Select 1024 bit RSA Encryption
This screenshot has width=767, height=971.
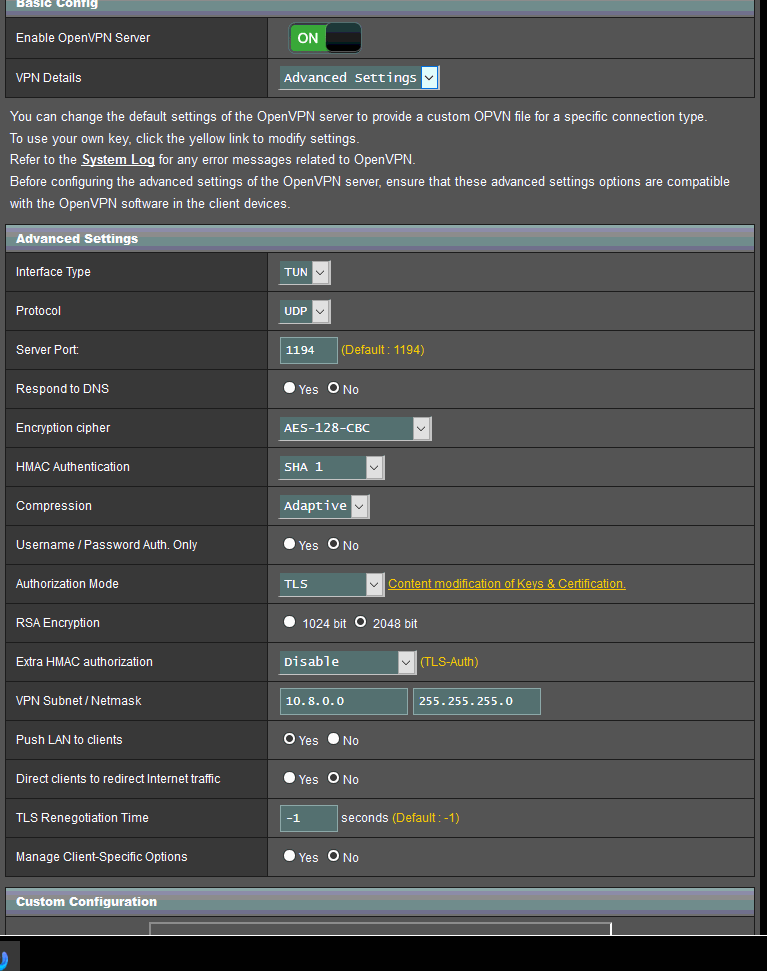point(290,622)
